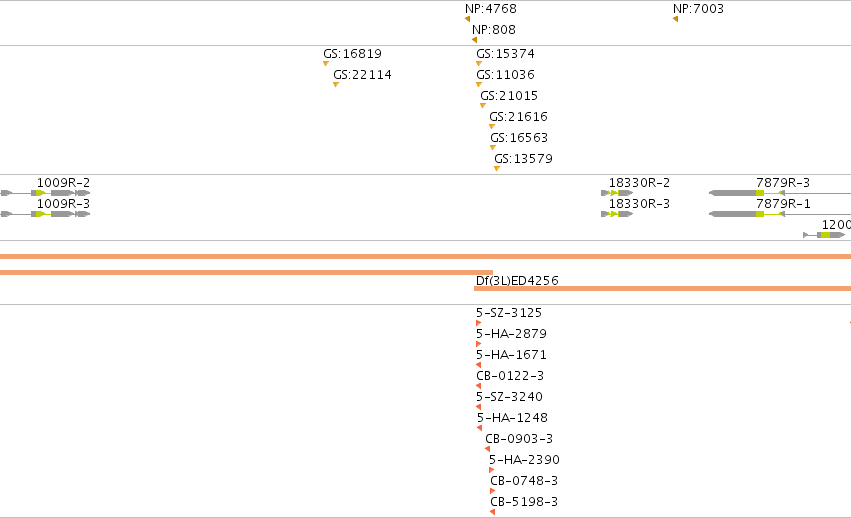Image resolution: width=851 pixels, height=518 pixels.
Task: Click the 7879R-3 gene model
Action: tap(780, 193)
